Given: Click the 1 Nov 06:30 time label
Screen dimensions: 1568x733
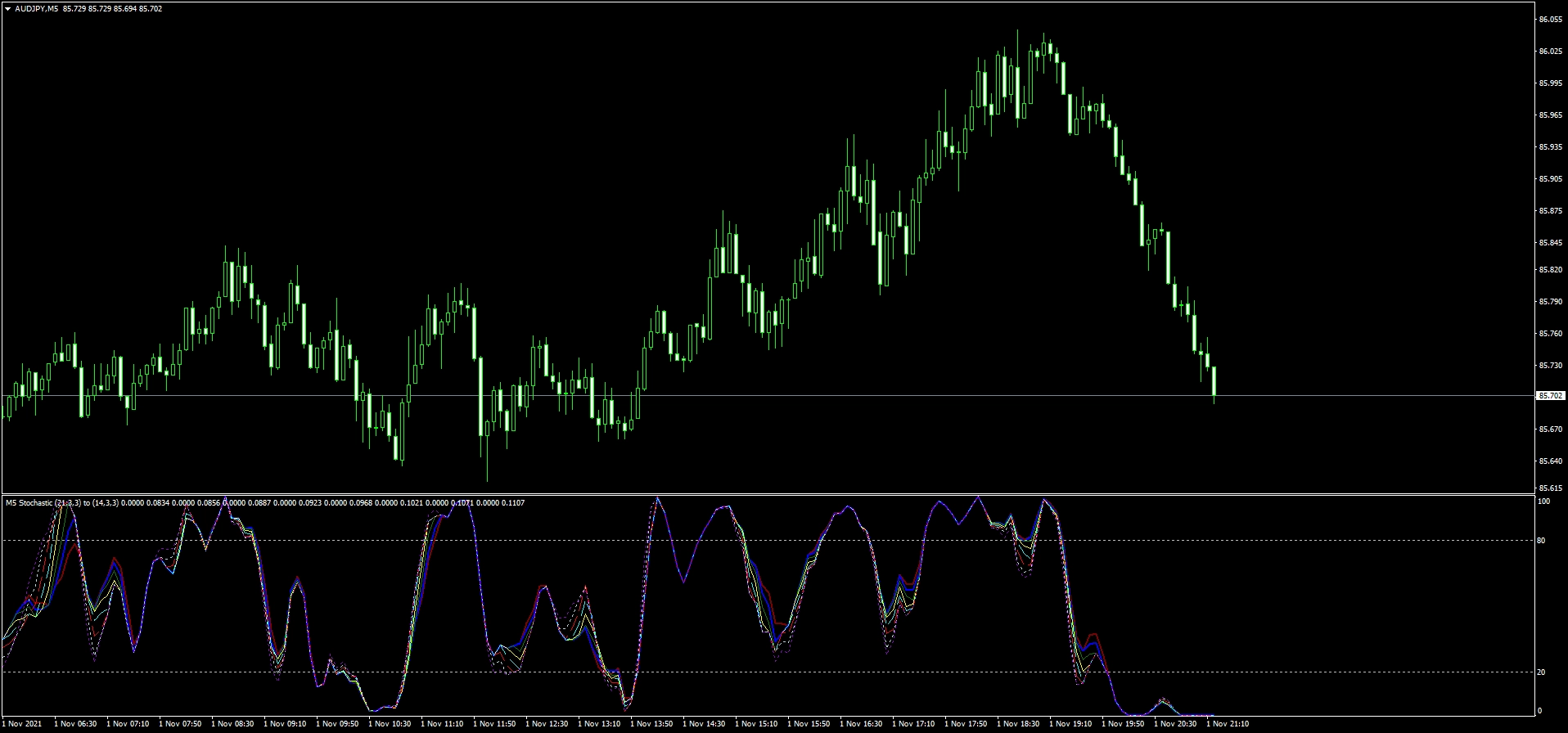Looking at the screenshot, I should [x=75, y=724].
